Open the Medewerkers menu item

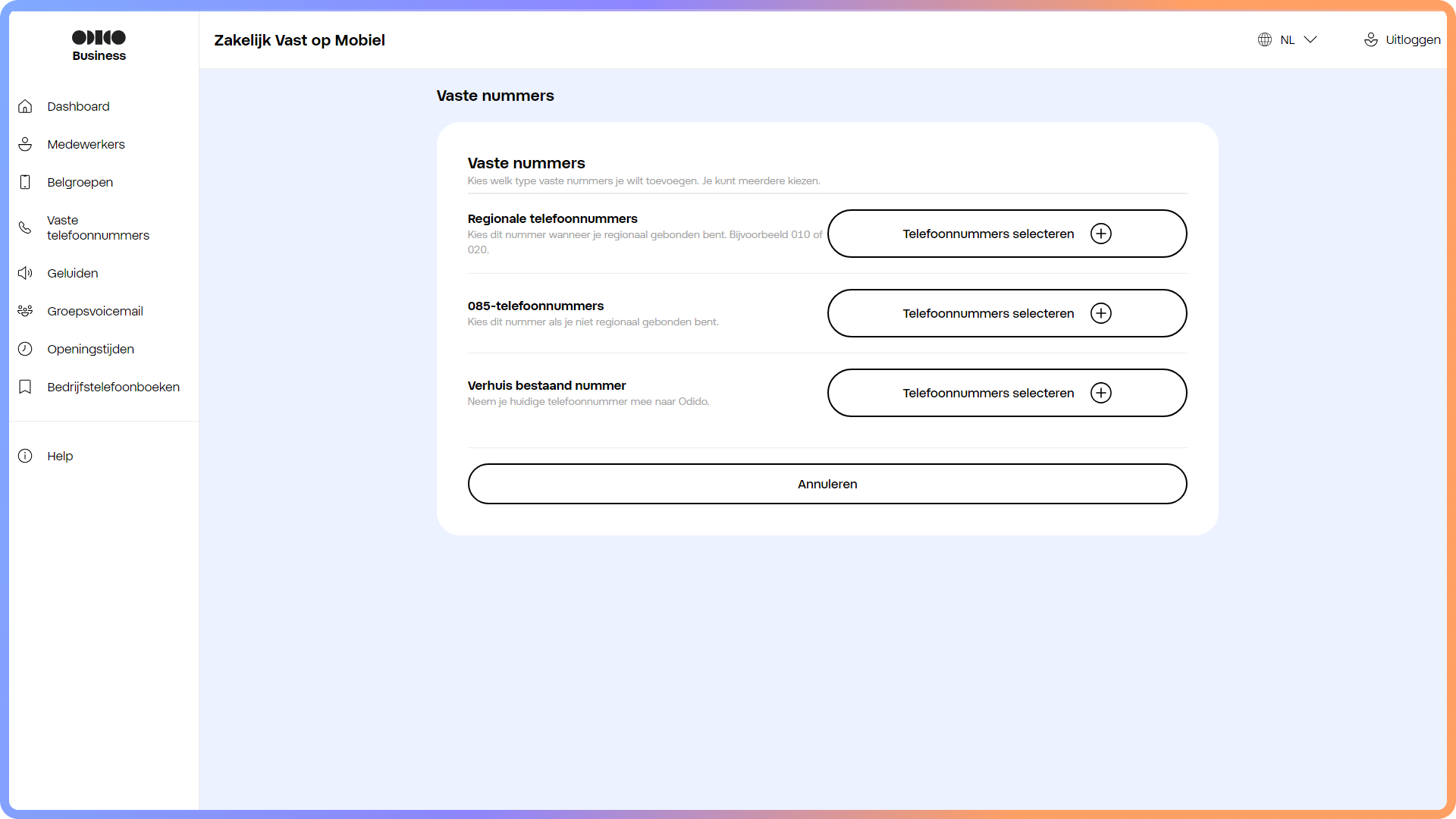pos(86,144)
